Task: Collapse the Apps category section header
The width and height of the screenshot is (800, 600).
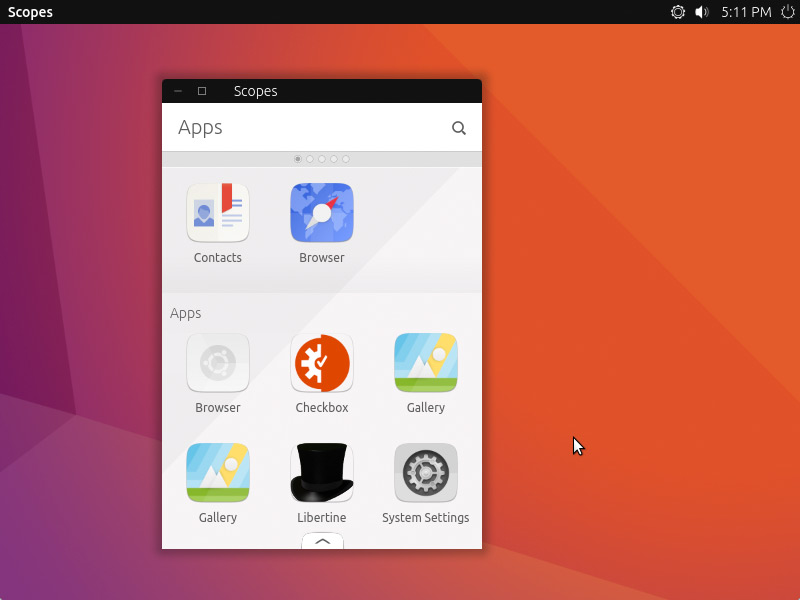Action: pos(186,313)
